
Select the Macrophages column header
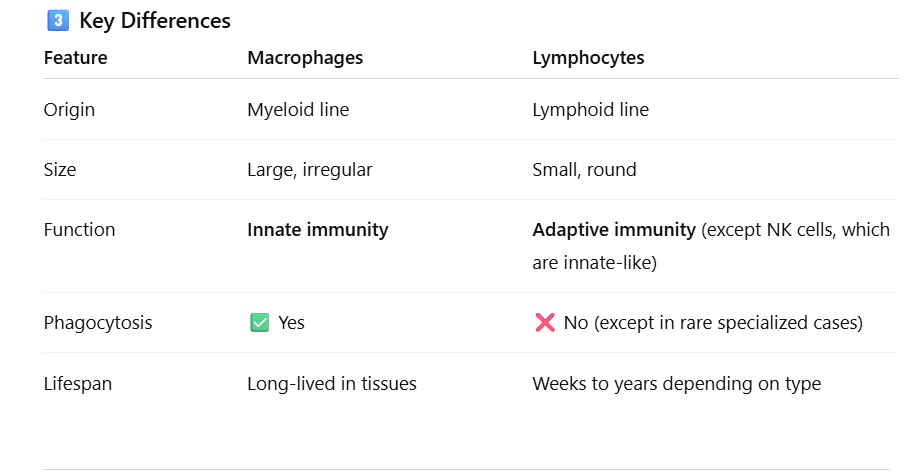click(305, 58)
